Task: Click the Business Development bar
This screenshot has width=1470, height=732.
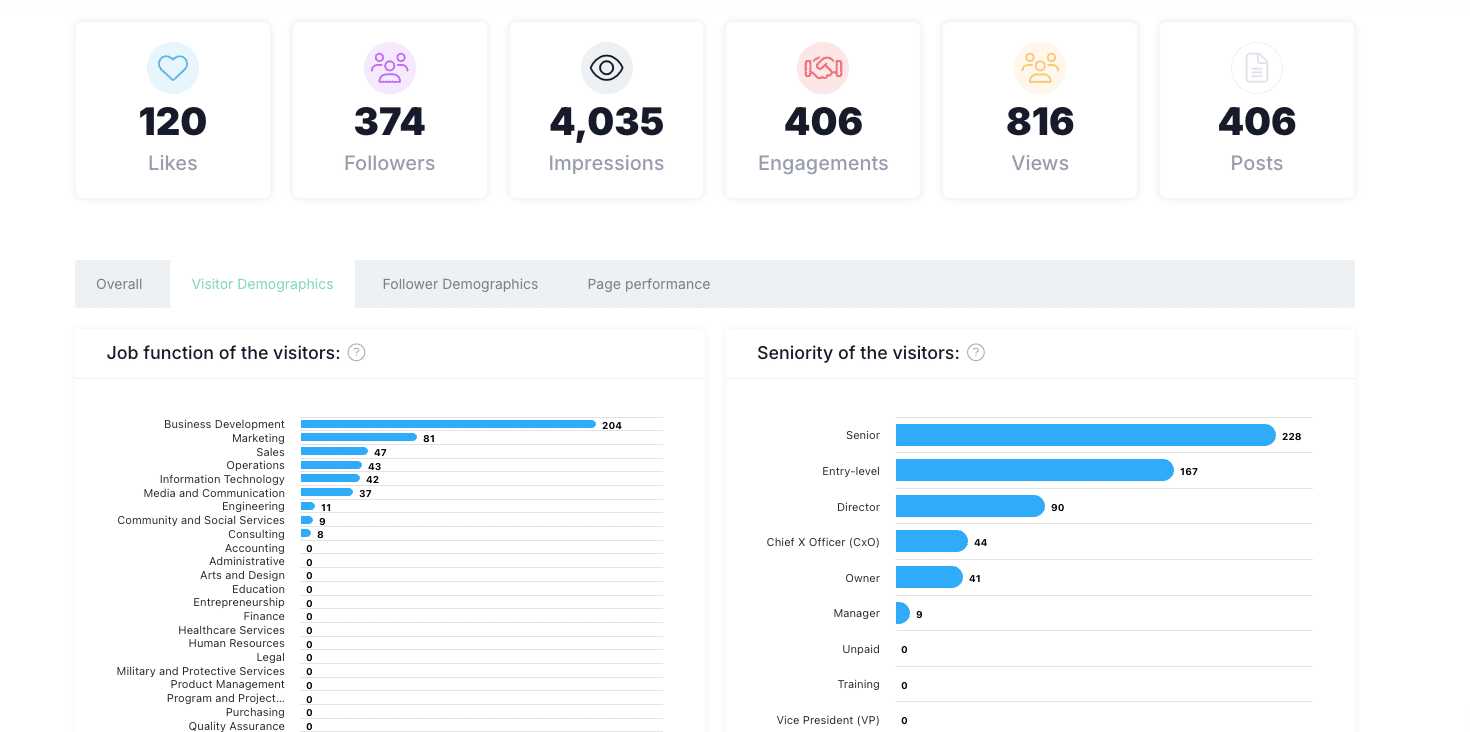Action: [448, 424]
